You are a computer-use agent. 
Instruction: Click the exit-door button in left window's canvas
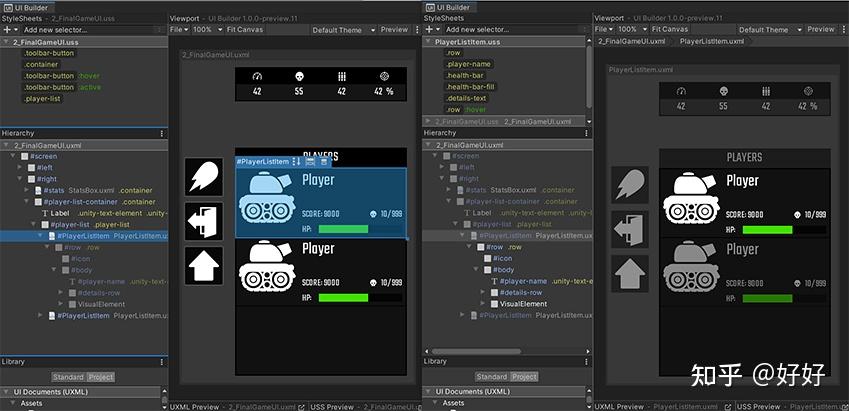click(204, 221)
